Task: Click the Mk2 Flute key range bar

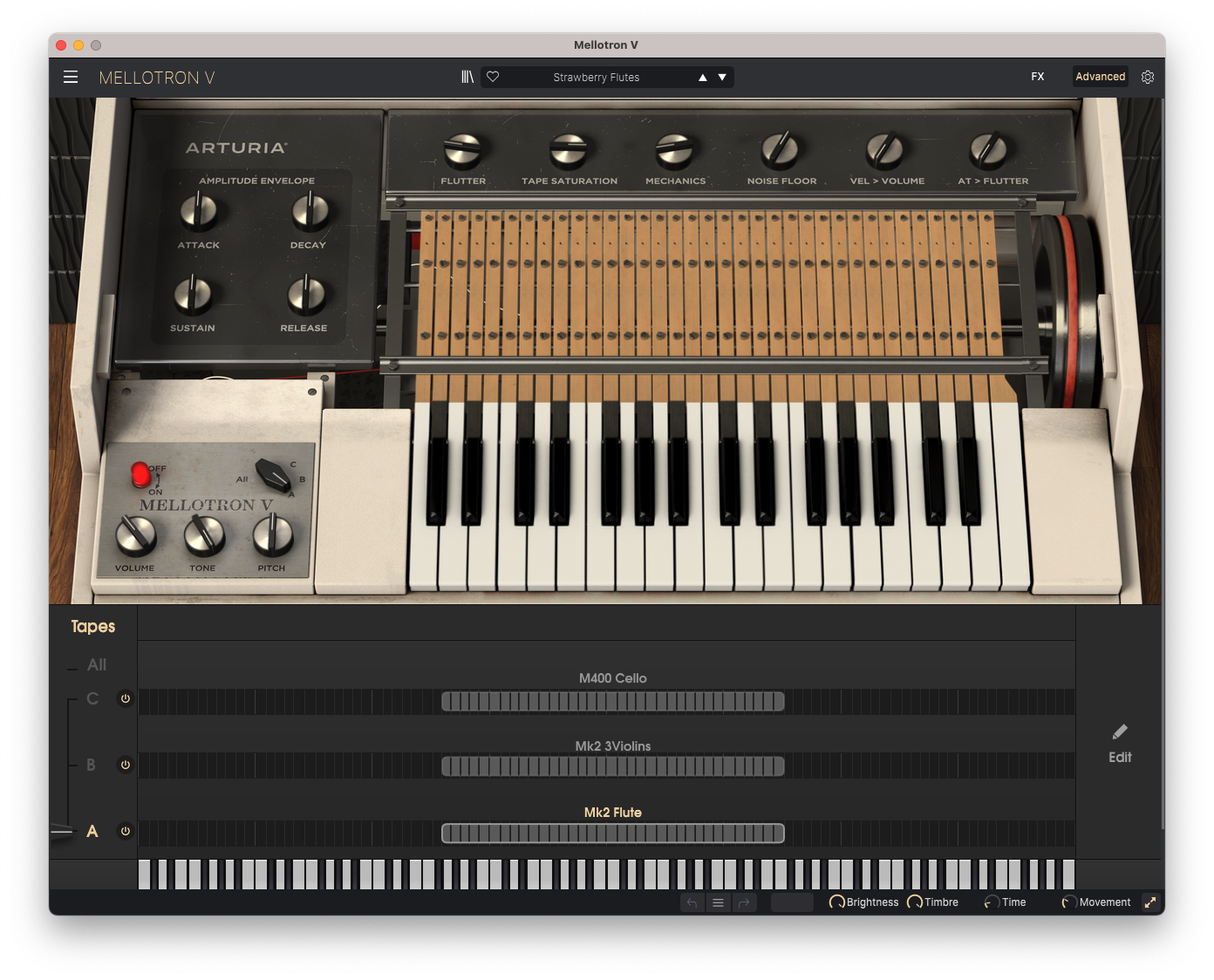Action: pyautogui.click(x=613, y=834)
